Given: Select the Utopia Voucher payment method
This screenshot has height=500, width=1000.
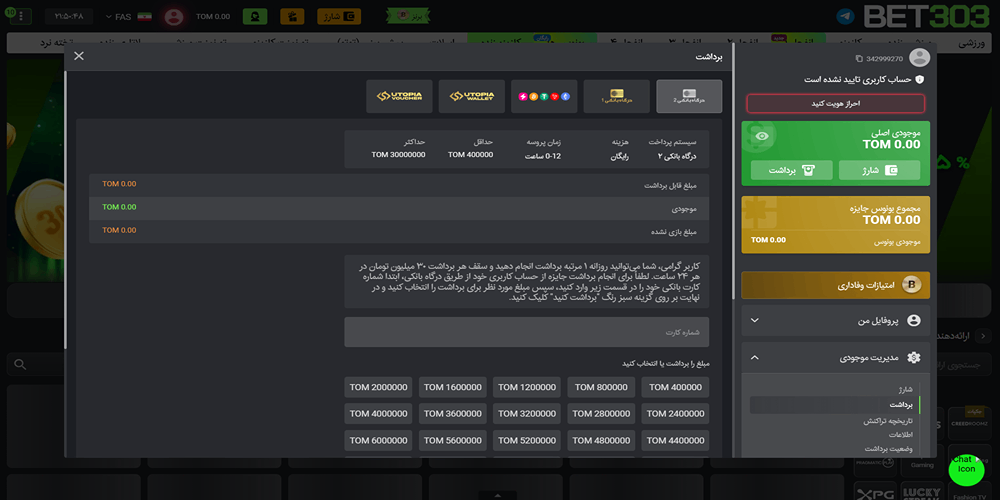Looking at the screenshot, I should pyautogui.click(x=399, y=96).
